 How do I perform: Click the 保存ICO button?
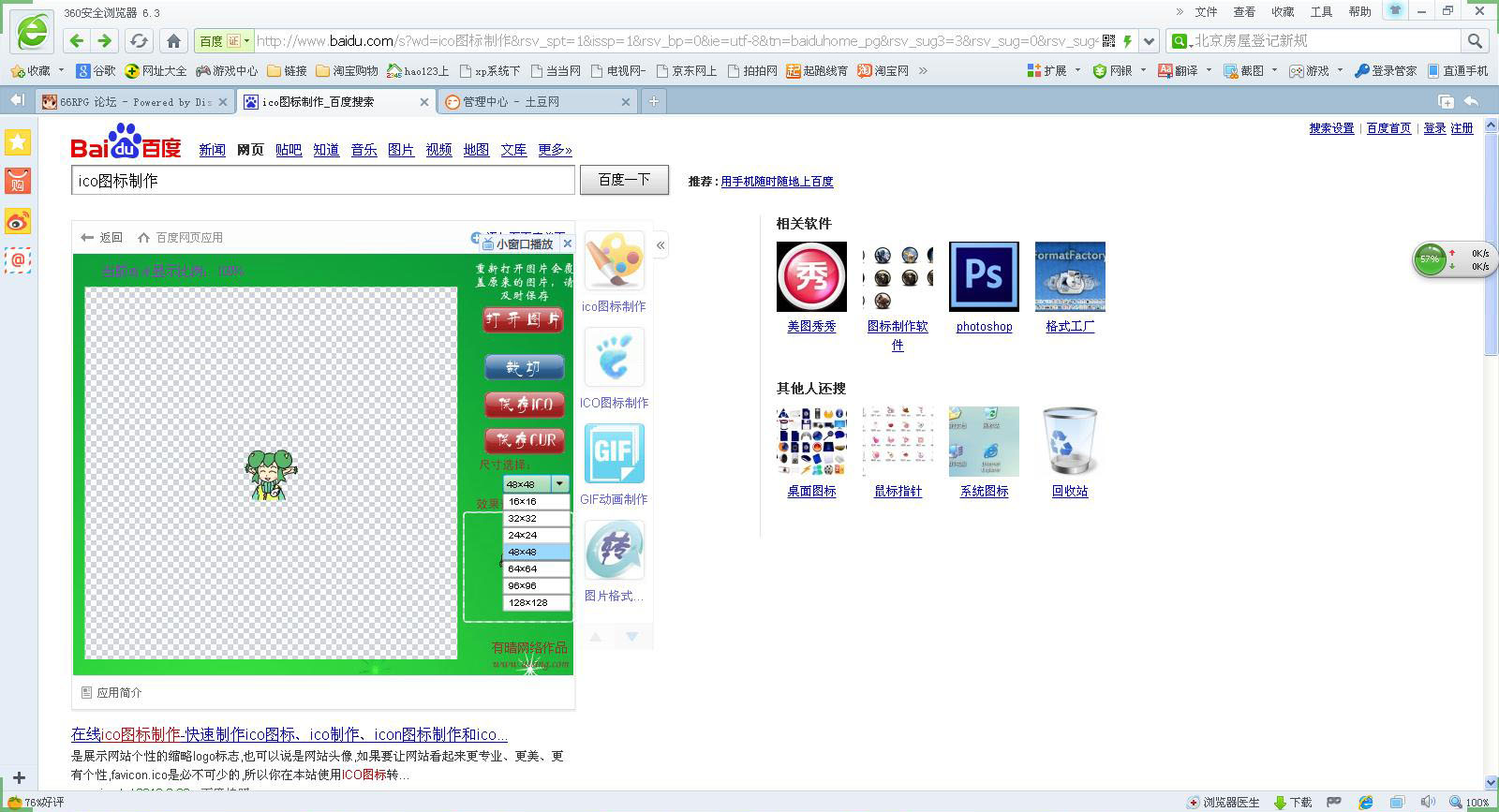coord(525,405)
